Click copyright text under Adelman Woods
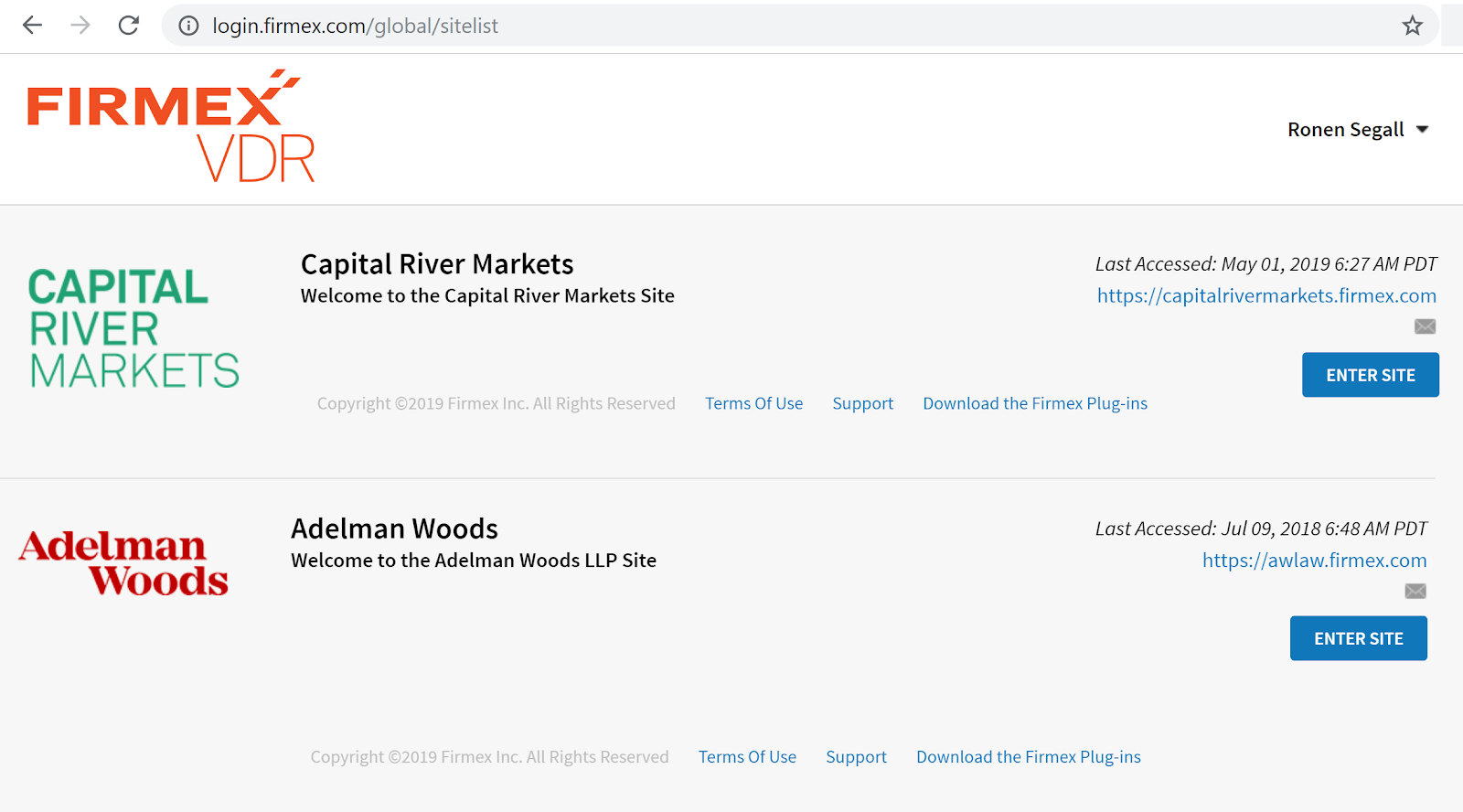Screen dimensions: 1463x812 click(x=489, y=757)
